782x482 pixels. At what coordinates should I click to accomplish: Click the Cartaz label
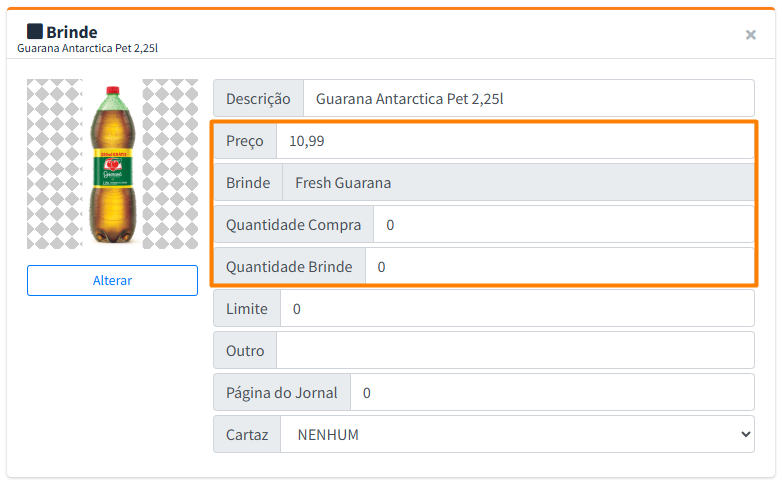pyautogui.click(x=246, y=435)
